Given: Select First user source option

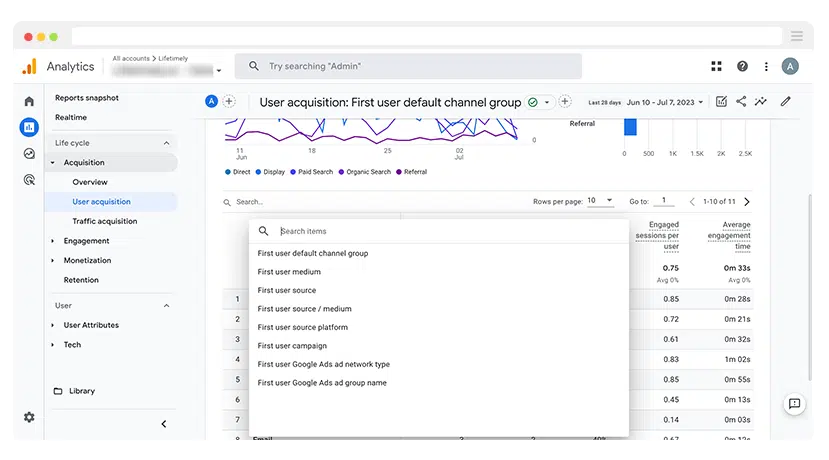Looking at the screenshot, I should 287,290.
